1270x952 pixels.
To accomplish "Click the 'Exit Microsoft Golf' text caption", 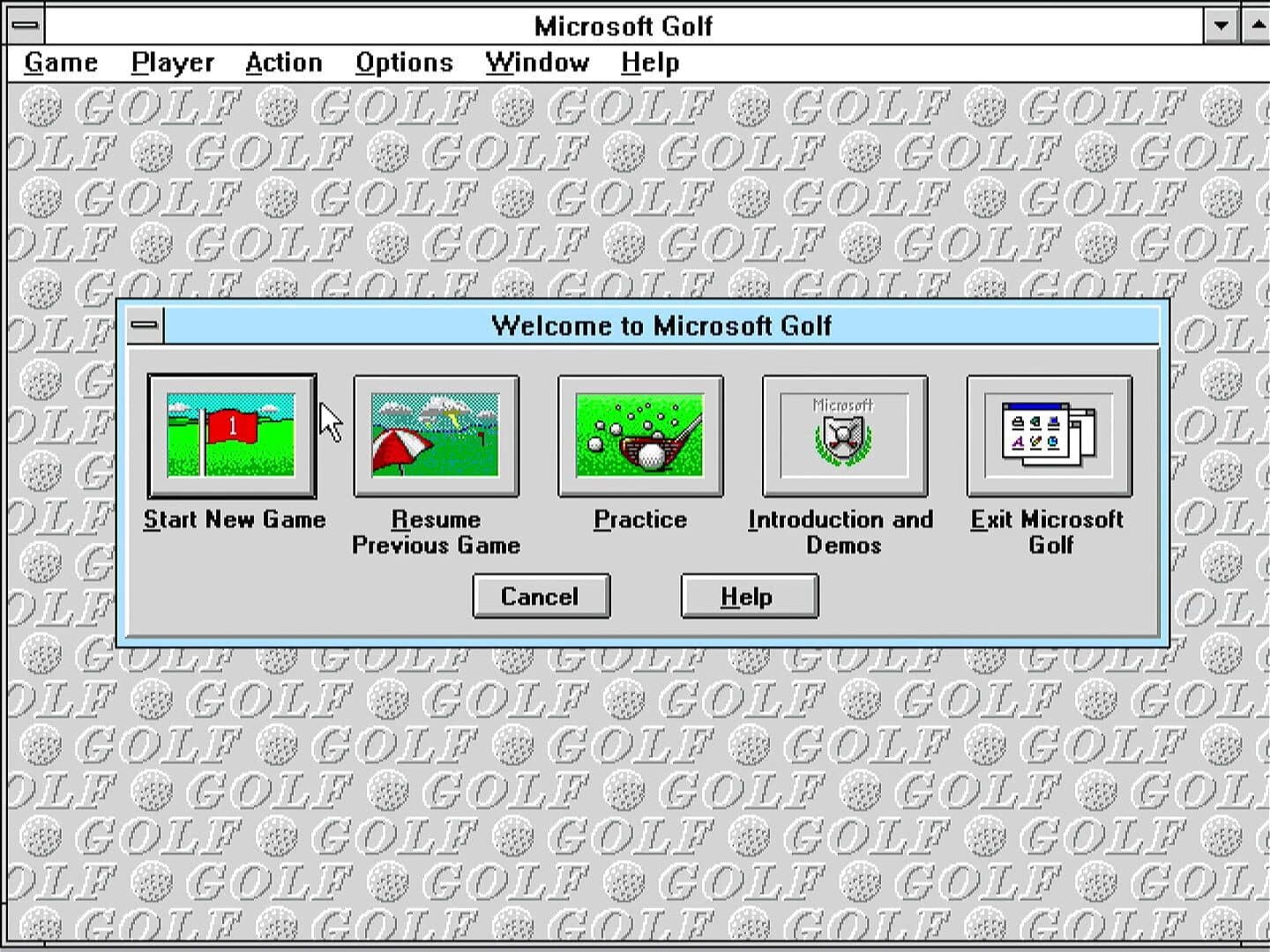I will (1048, 532).
